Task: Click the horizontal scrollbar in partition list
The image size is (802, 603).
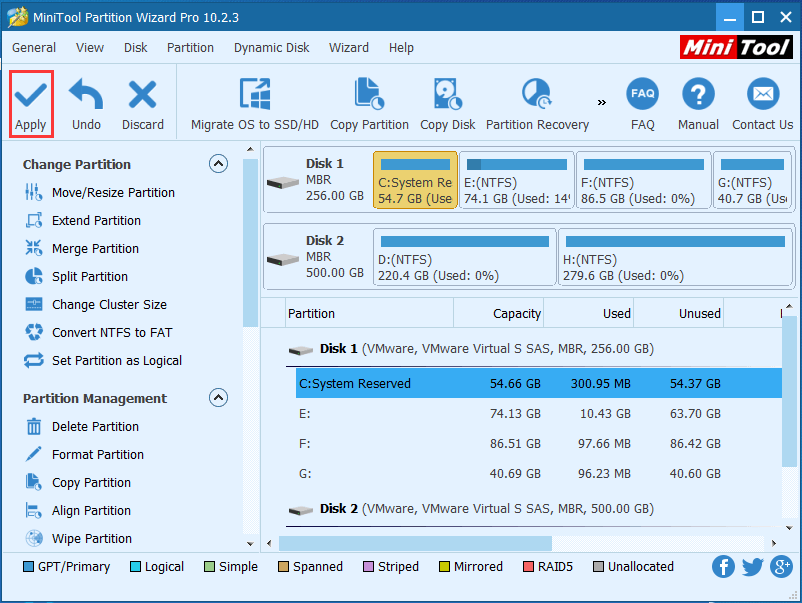Action: (x=415, y=543)
